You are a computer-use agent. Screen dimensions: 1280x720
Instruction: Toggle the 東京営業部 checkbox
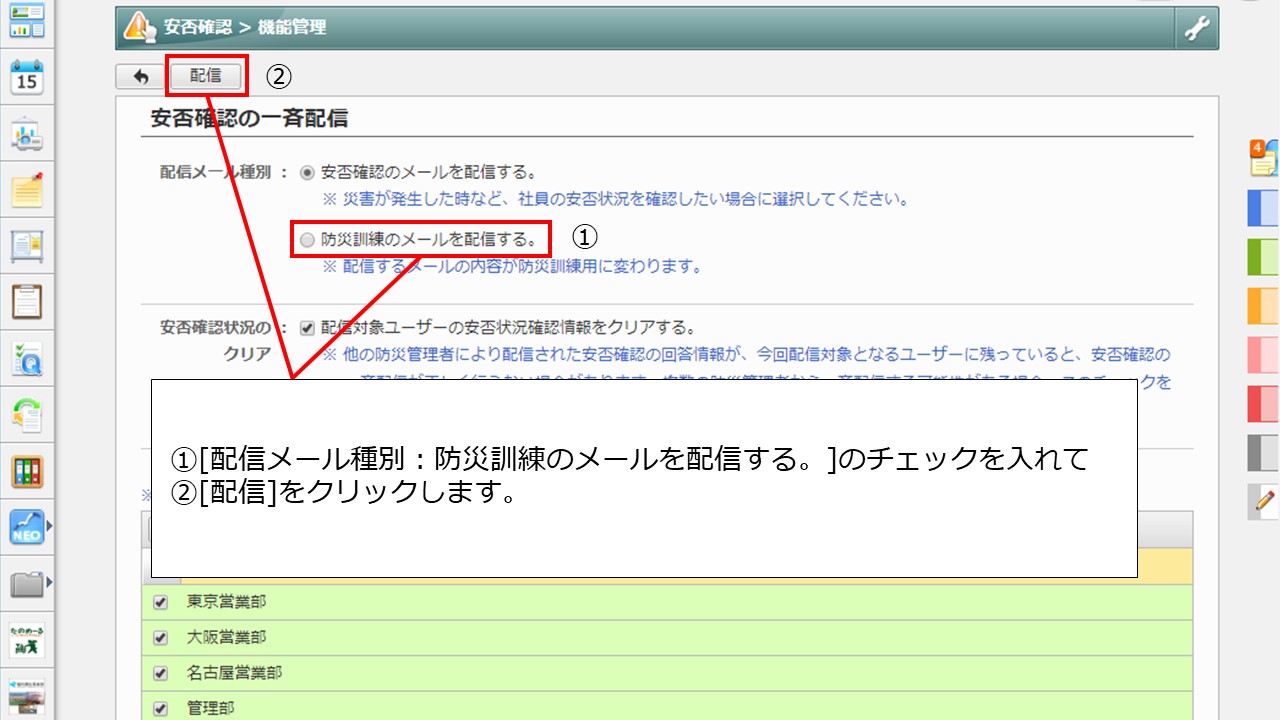[160, 603]
